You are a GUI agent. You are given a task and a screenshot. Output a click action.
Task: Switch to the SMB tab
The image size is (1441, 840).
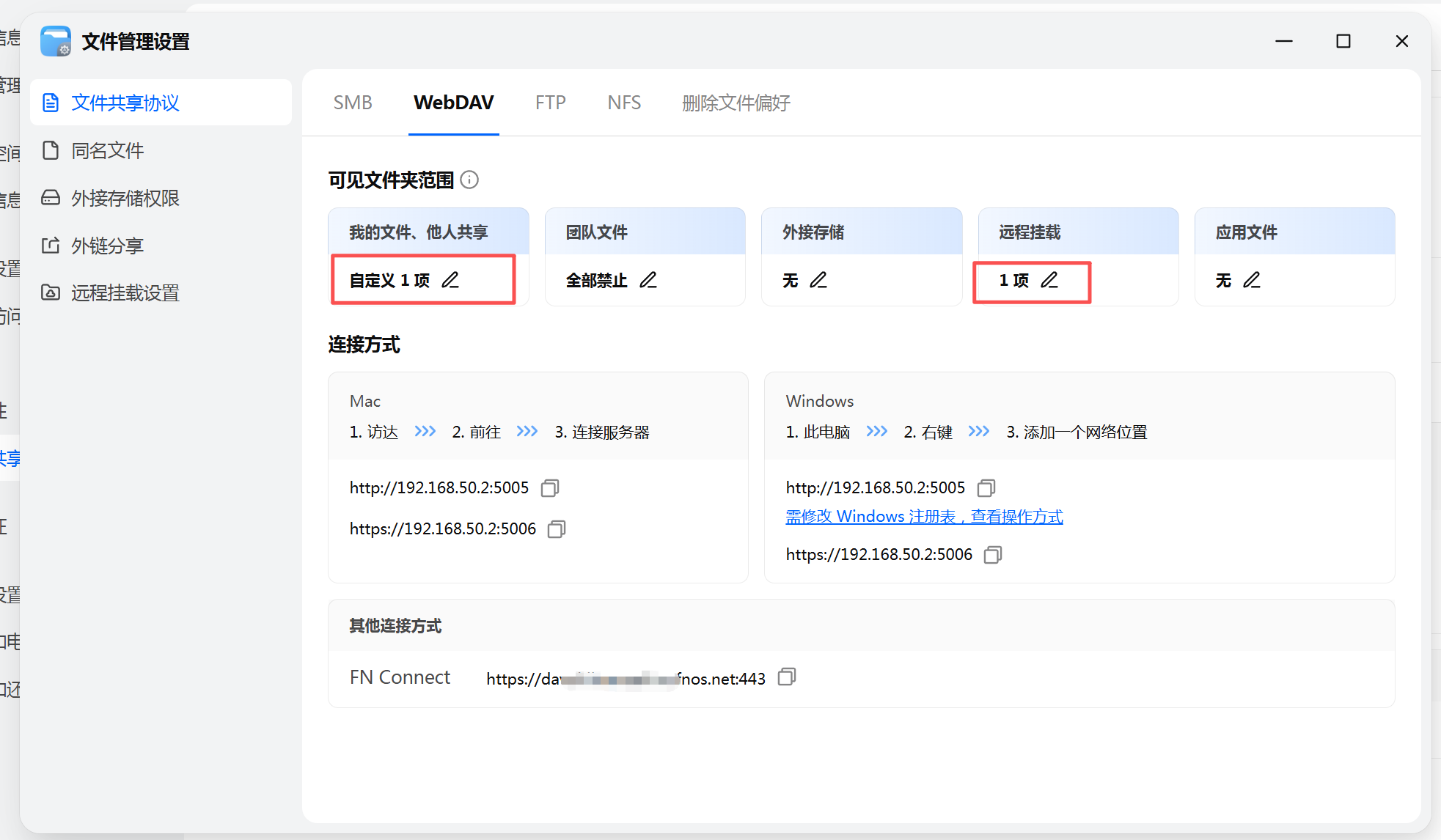click(353, 103)
